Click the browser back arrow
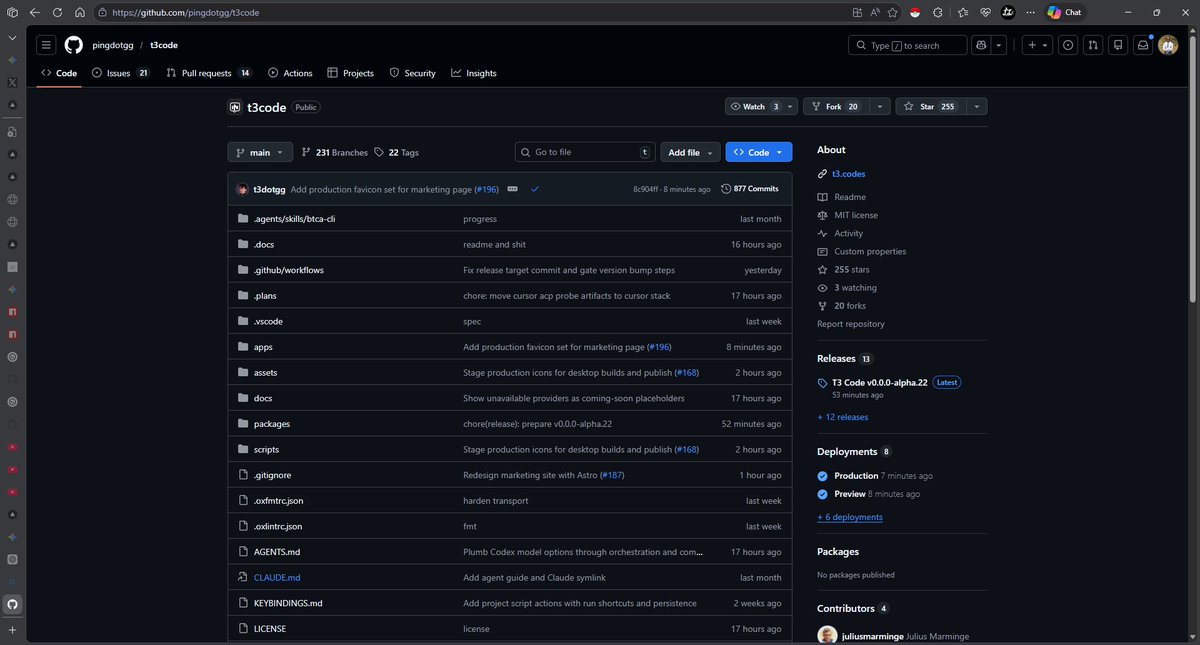Screen dimensions: 1200x645 tap(34, 12)
